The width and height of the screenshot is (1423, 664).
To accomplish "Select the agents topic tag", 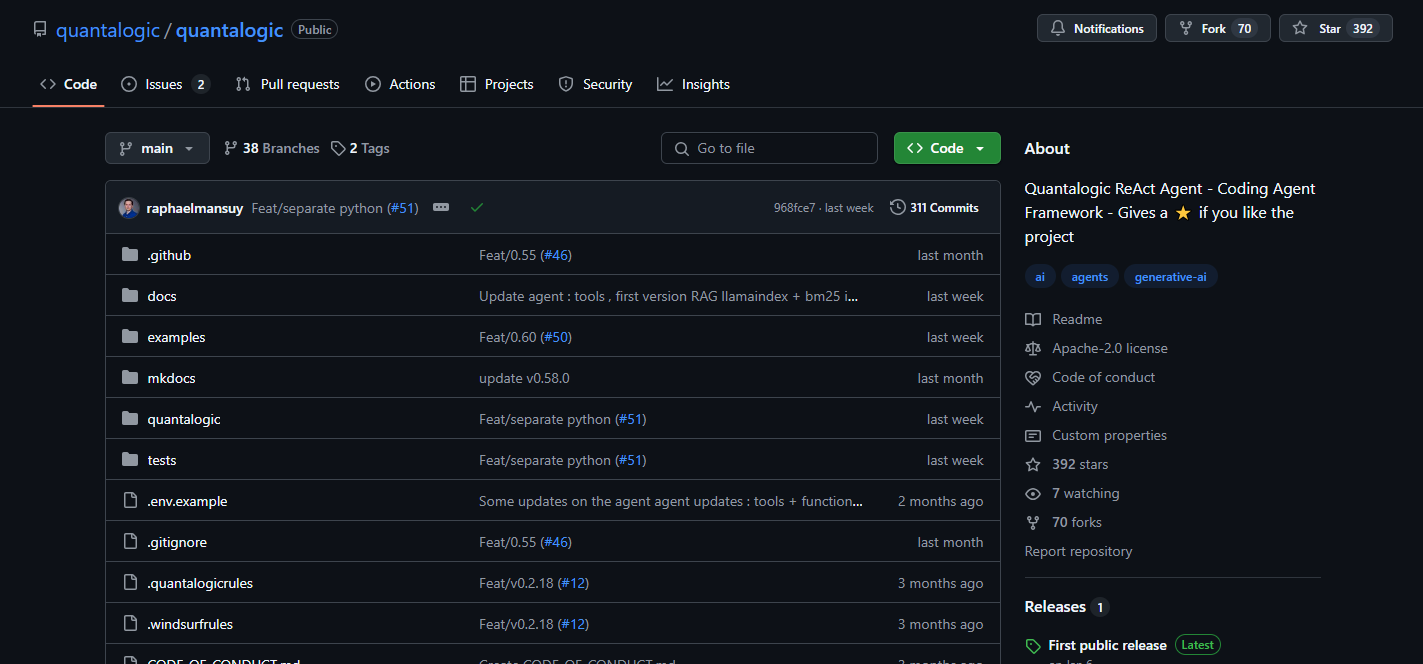I will (1090, 277).
